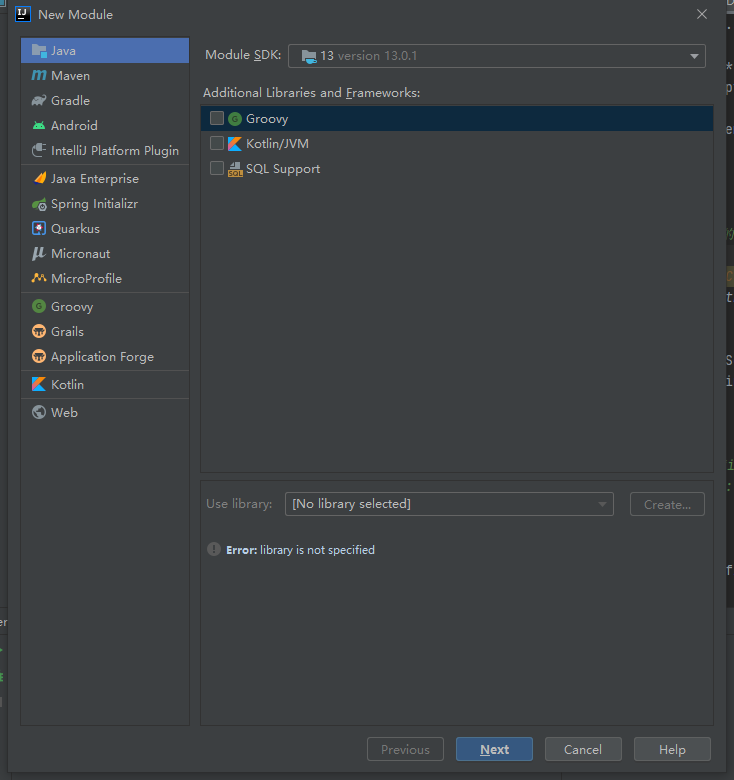
Task: Click the 'Android' label in sidebar
Action: point(74,125)
